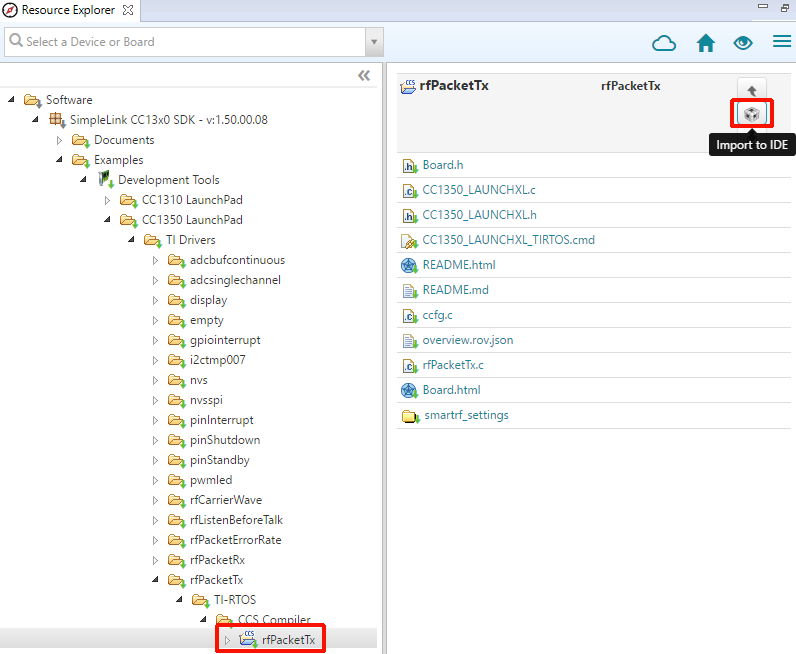Select the pinStandby folder
796x654 pixels.
(219, 460)
